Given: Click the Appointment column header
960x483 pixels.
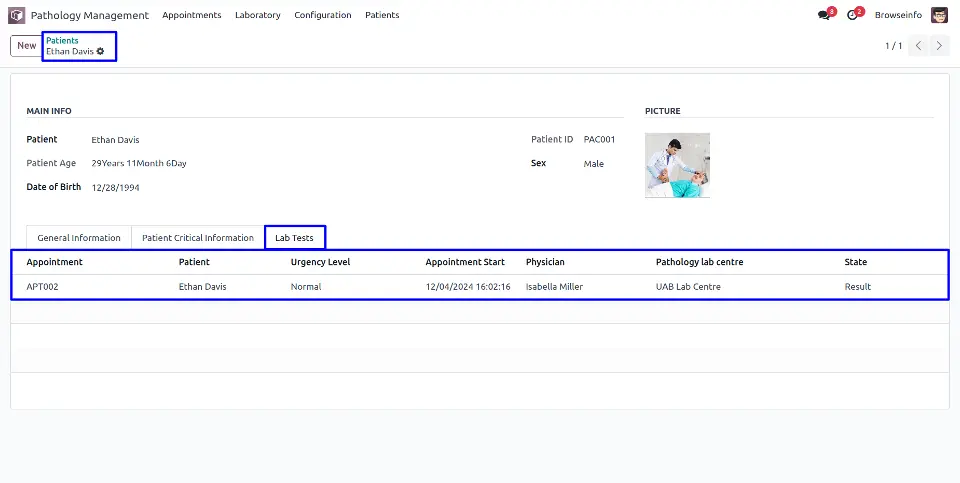Looking at the screenshot, I should (54, 262).
